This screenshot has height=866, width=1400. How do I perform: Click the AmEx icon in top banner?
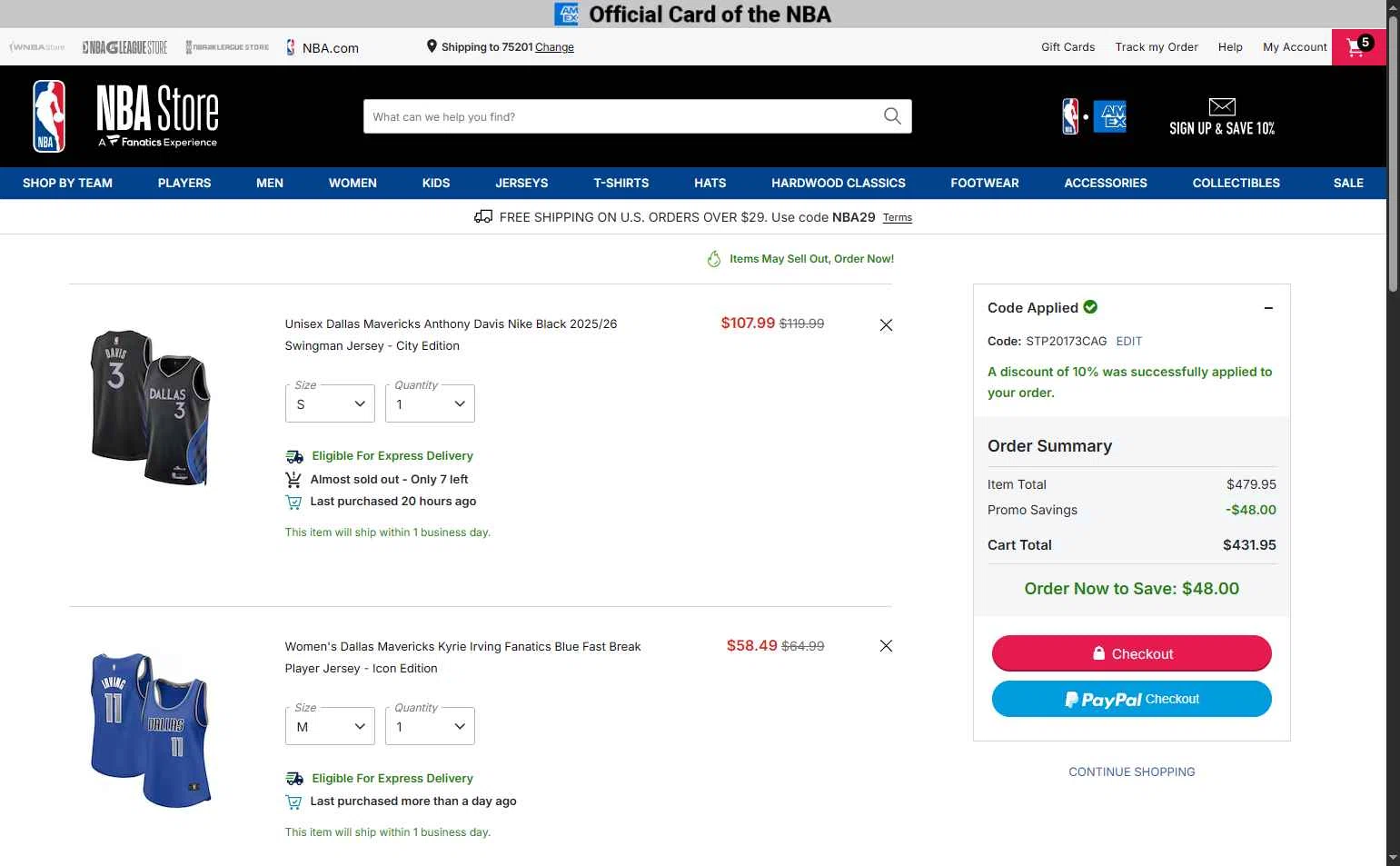click(567, 14)
